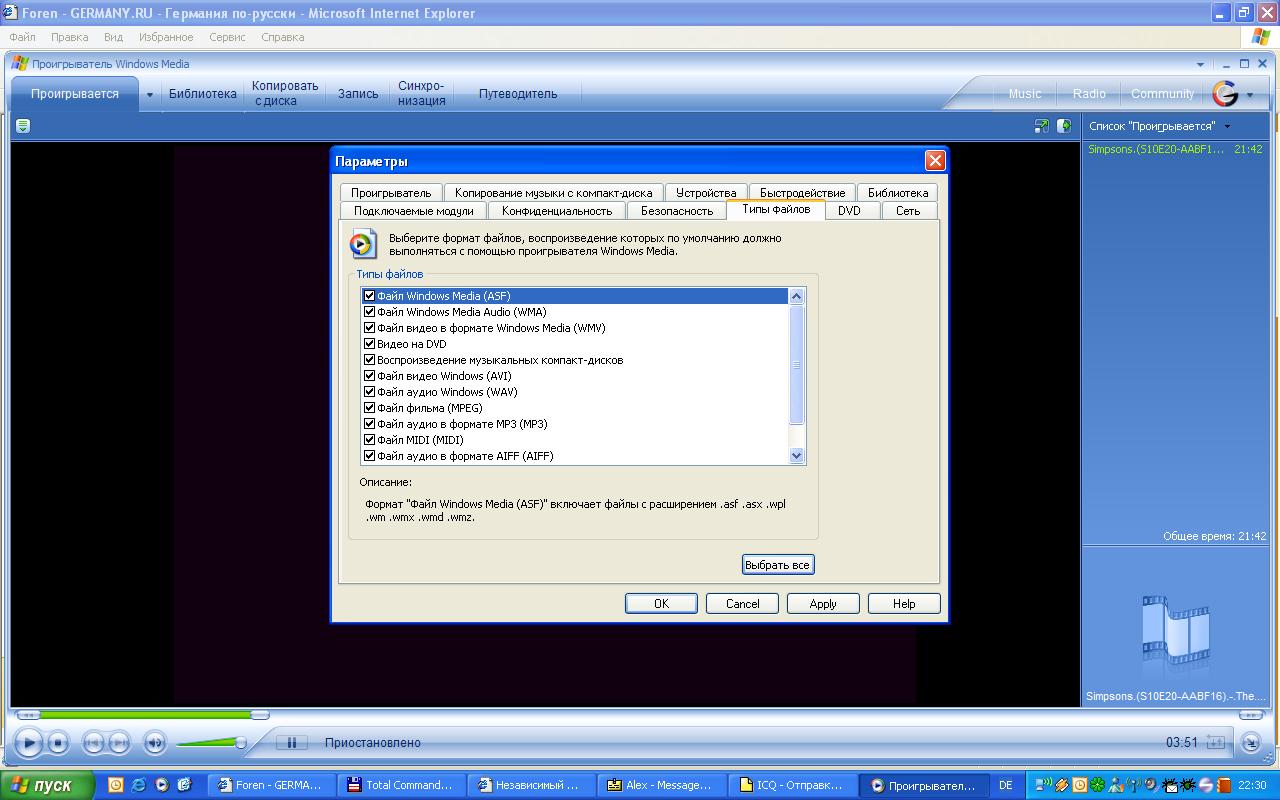This screenshot has height=800, width=1280.
Task: Mute sound with the speaker icon
Action: [154, 742]
